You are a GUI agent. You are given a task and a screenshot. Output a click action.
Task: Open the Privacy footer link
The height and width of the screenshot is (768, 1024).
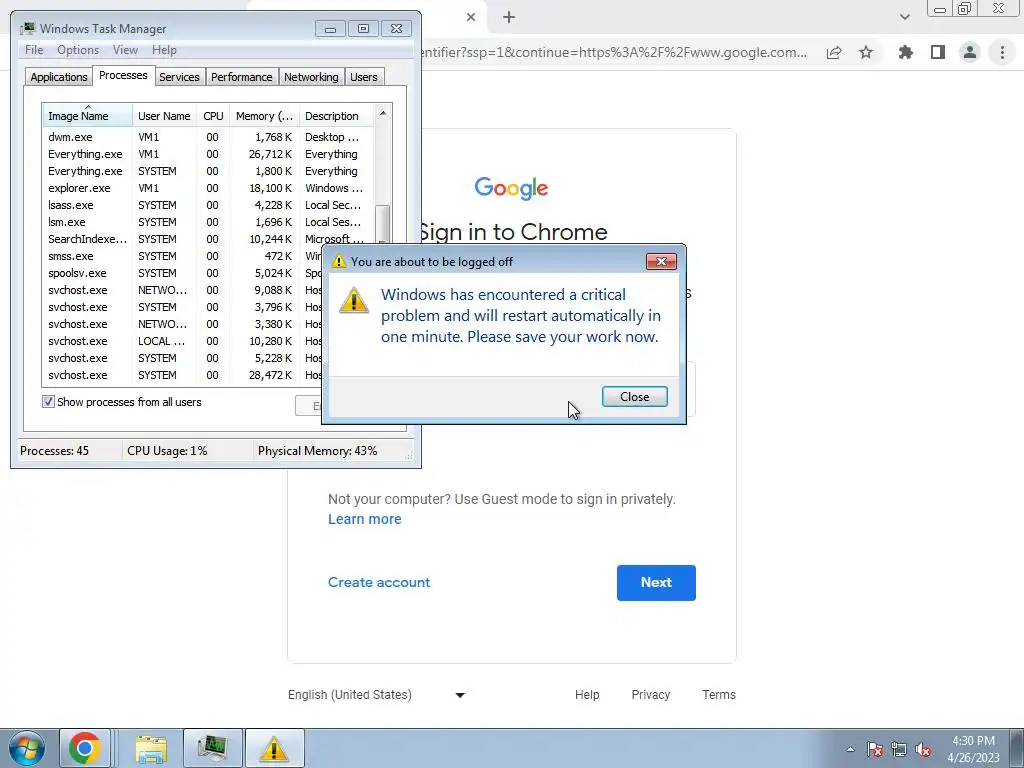pyautogui.click(x=650, y=694)
